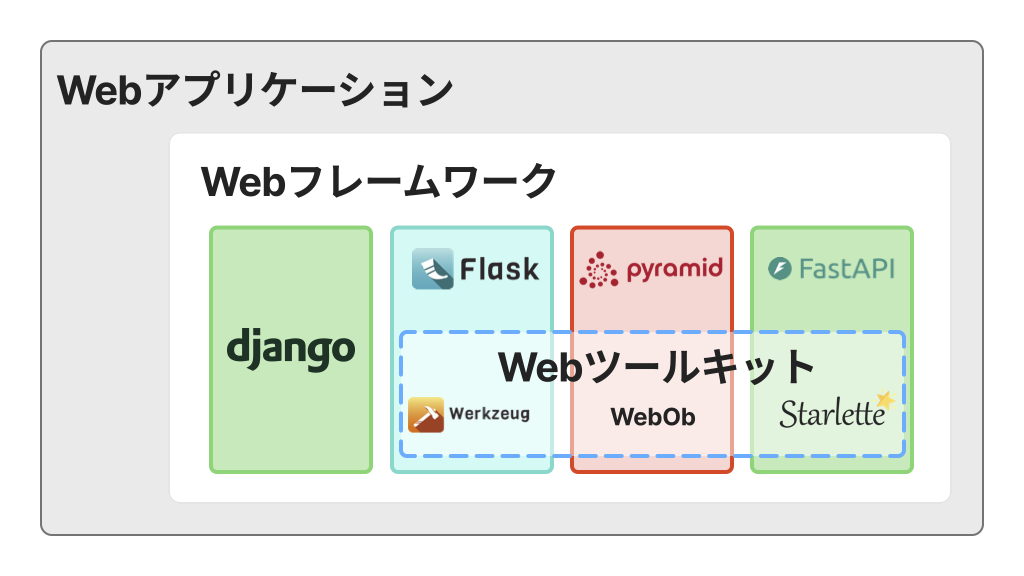Click the WebOb label

[652, 416]
